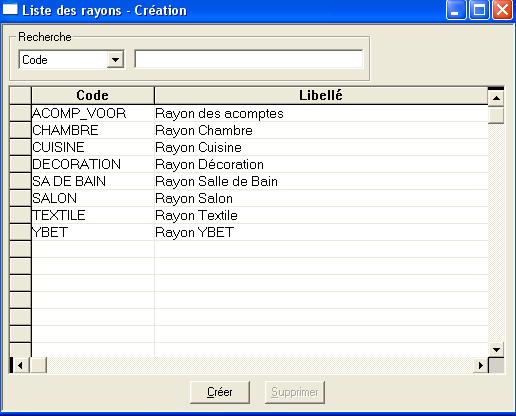516x416 pixels.
Task: Select the ACOMP_VOOR row
Action: [x=260, y=113]
